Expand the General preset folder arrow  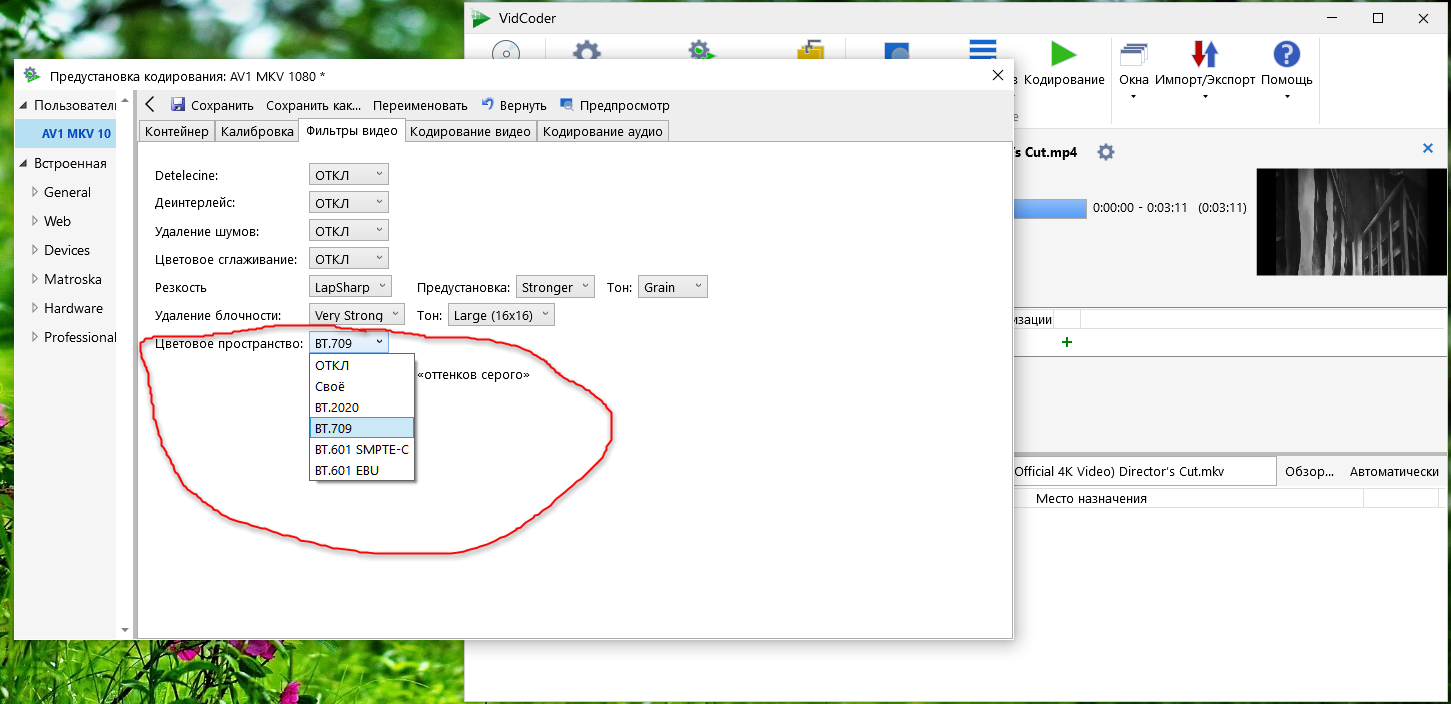35,192
